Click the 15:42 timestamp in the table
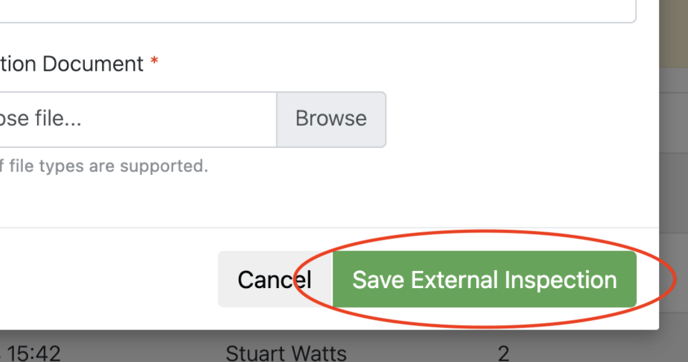The image size is (688, 362). [x=33, y=353]
